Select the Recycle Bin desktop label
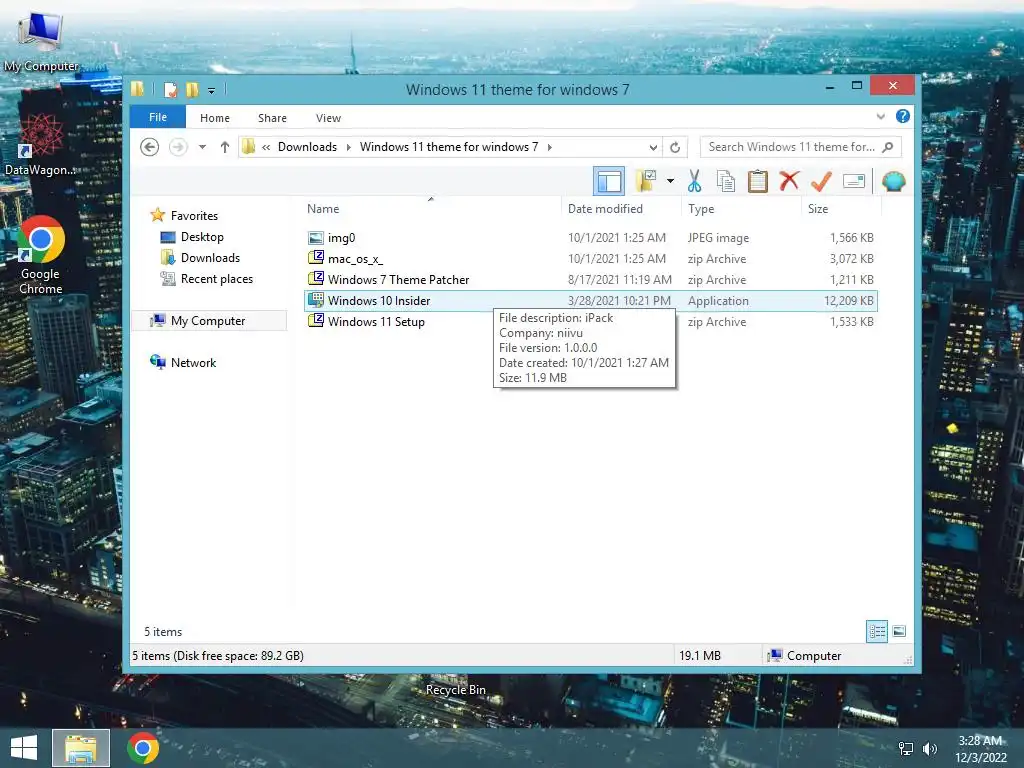This screenshot has height=768, width=1024. (456, 690)
